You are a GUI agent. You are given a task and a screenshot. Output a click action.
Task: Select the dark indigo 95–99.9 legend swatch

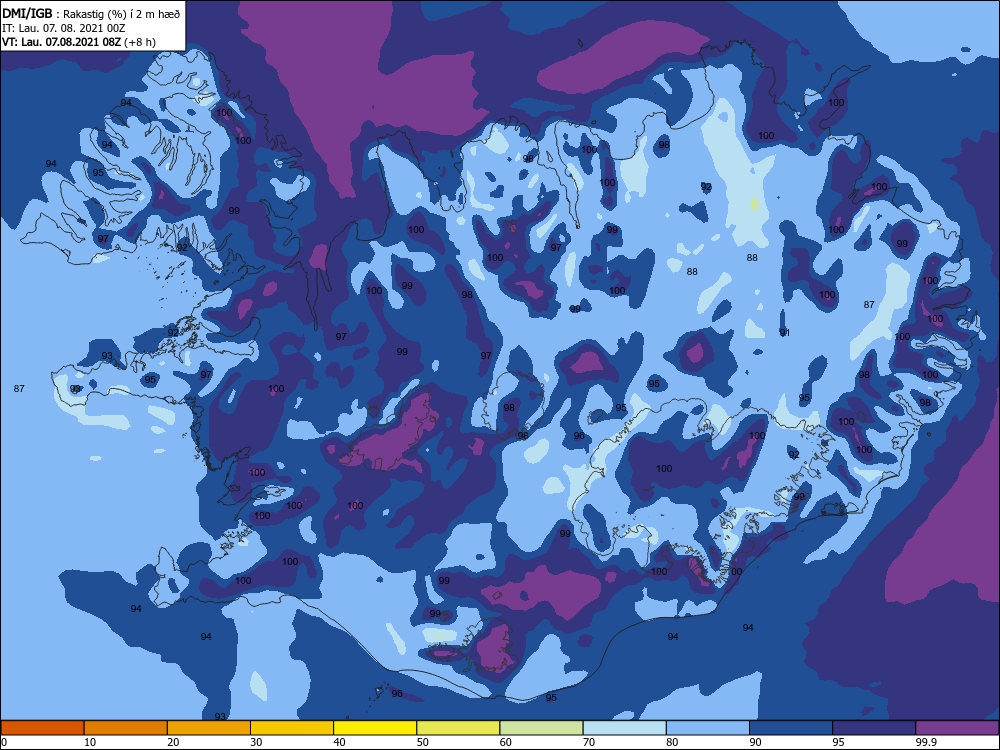click(x=874, y=728)
